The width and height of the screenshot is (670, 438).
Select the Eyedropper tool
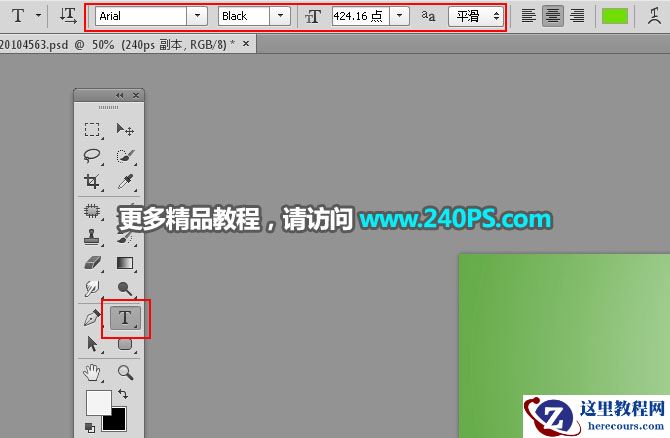point(125,182)
